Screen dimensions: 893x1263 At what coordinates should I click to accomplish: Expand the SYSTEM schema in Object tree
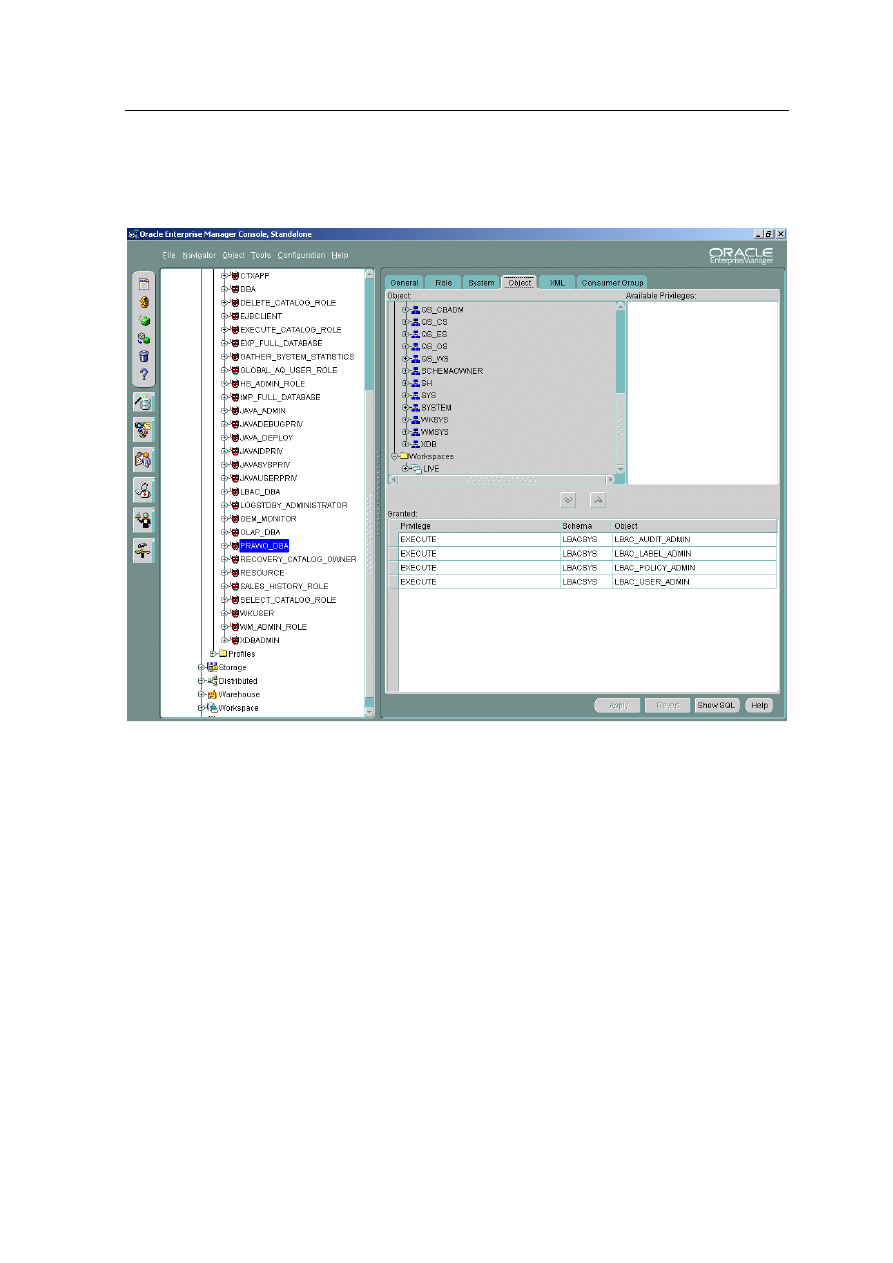pyautogui.click(x=405, y=408)
